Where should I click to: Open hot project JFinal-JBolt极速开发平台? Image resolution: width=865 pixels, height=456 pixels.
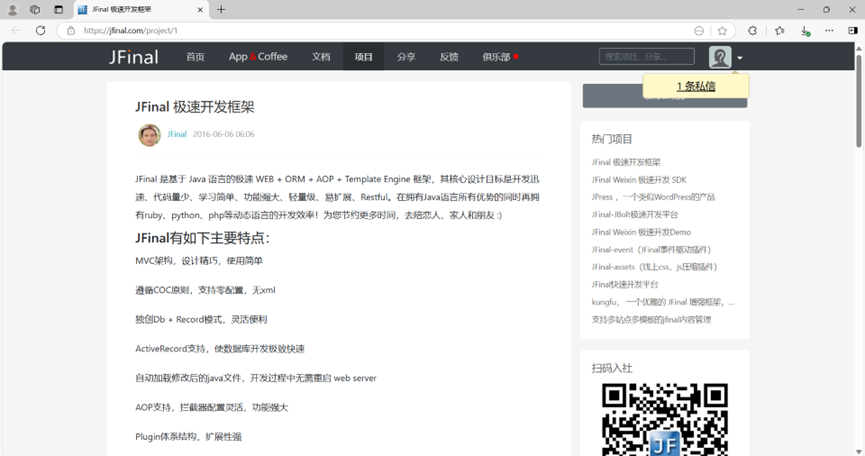click(x=634, y=214)
